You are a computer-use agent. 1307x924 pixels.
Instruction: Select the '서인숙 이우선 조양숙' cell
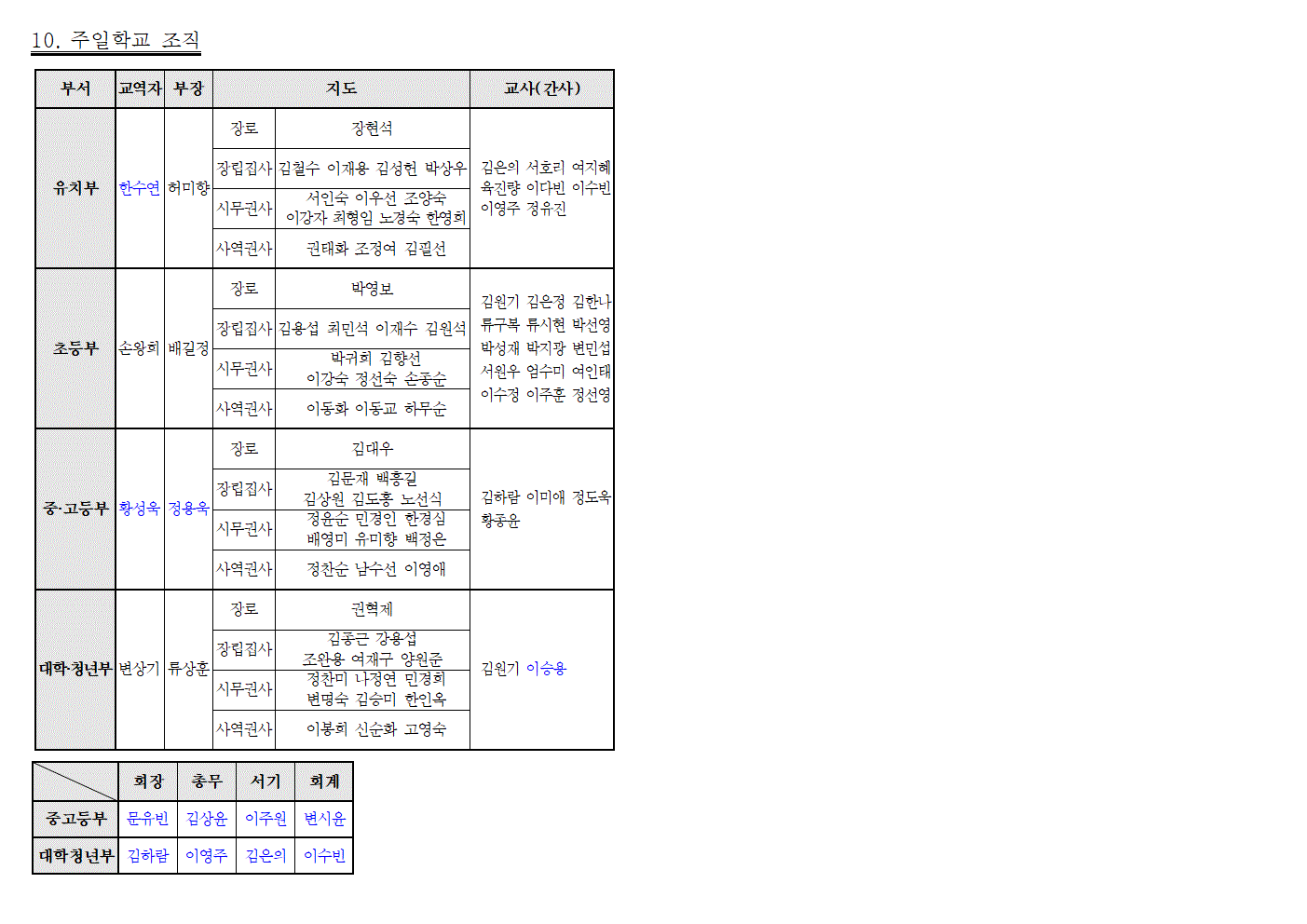click(373, 208)
